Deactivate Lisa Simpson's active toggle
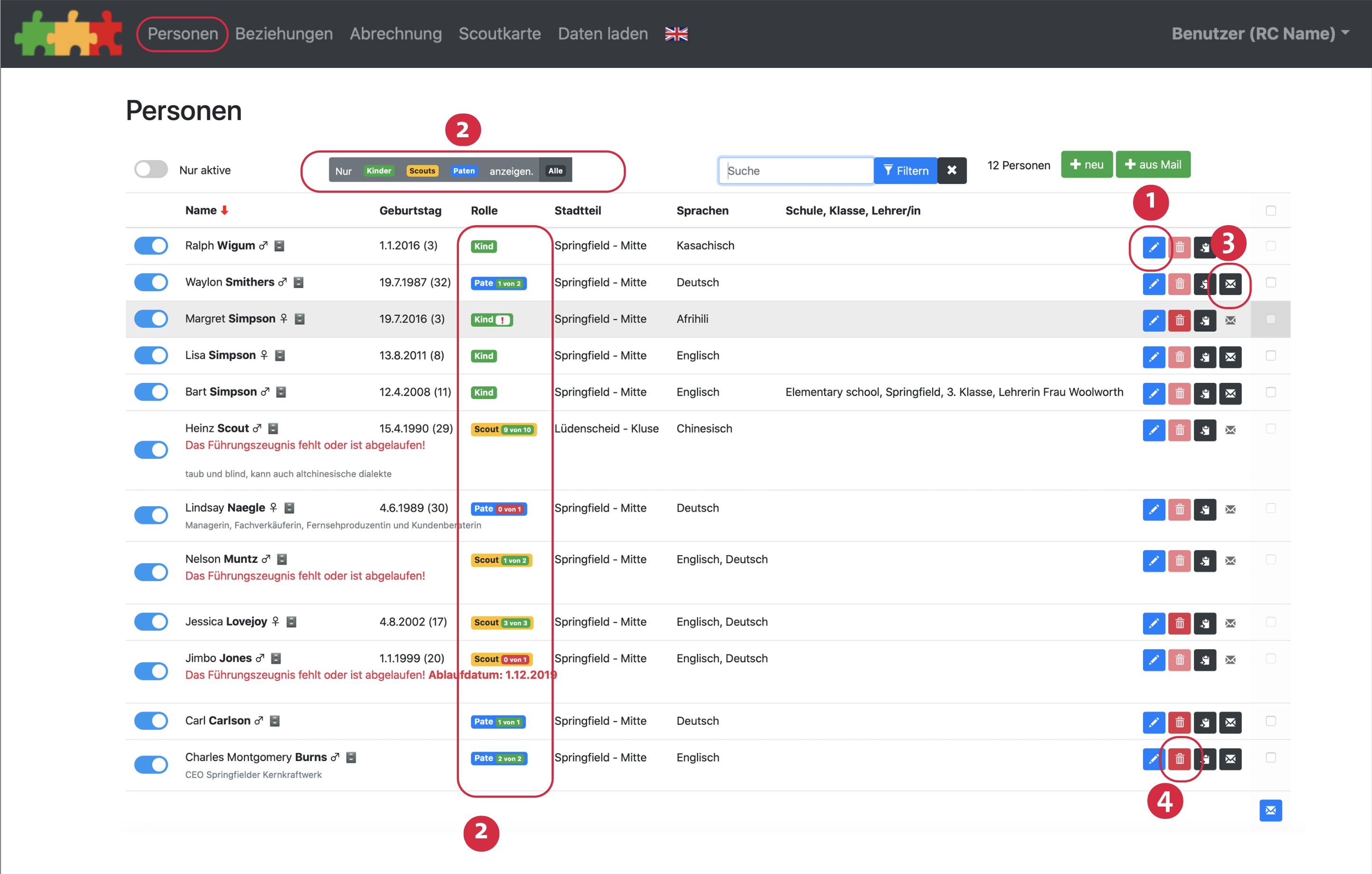1372x874 pixels. point(151,355)
